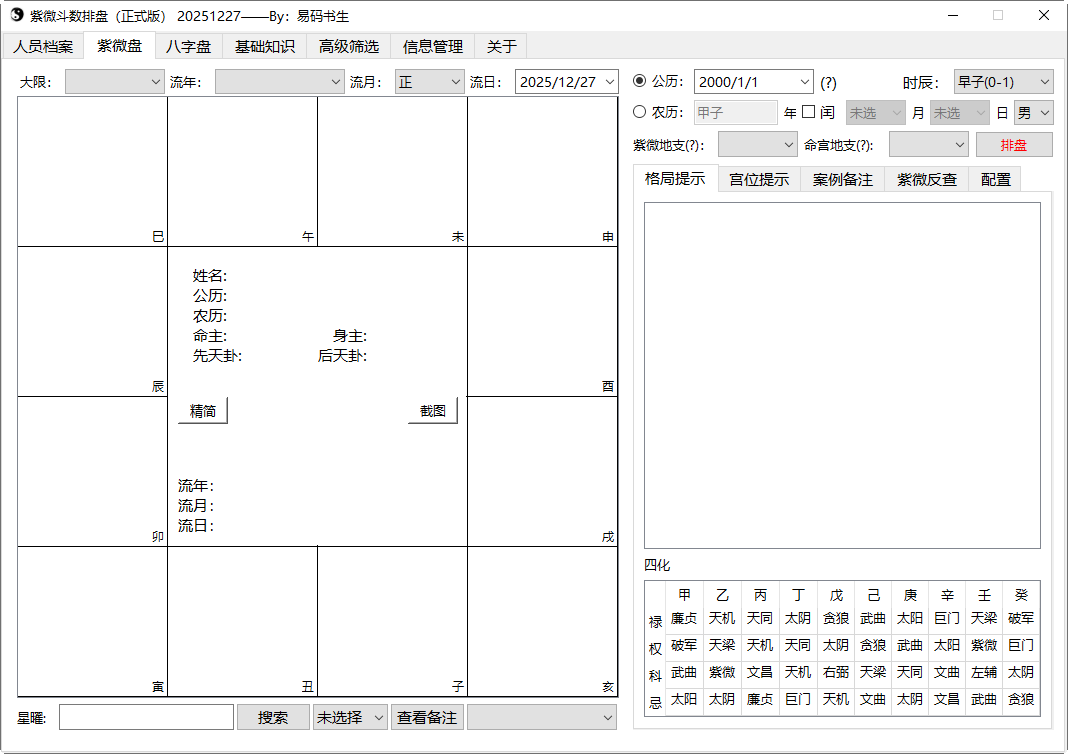Switch to the 八字盘 tab
The image size is (1068, 754).
click(x=189, y=45)
